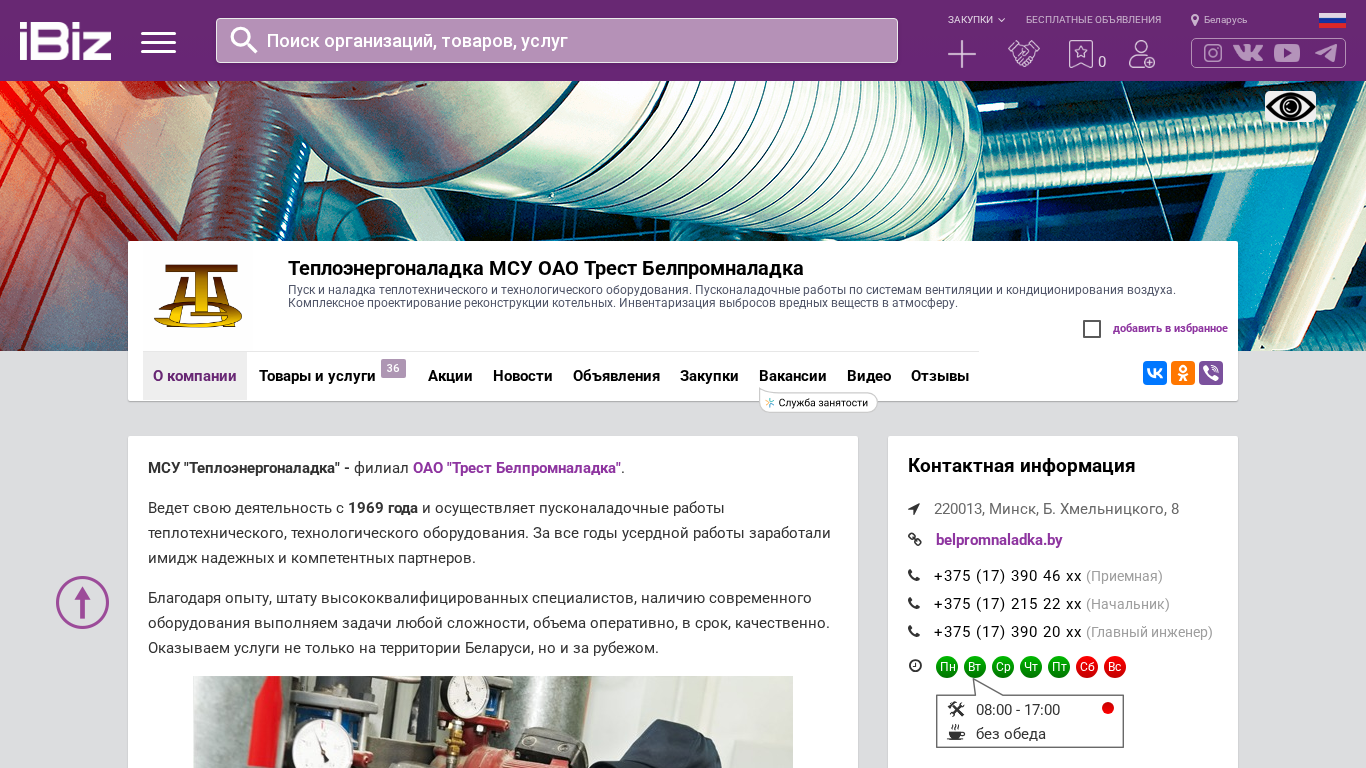Open the О компании tab
Screen dimensions: 1366x768
pos(195,376)
